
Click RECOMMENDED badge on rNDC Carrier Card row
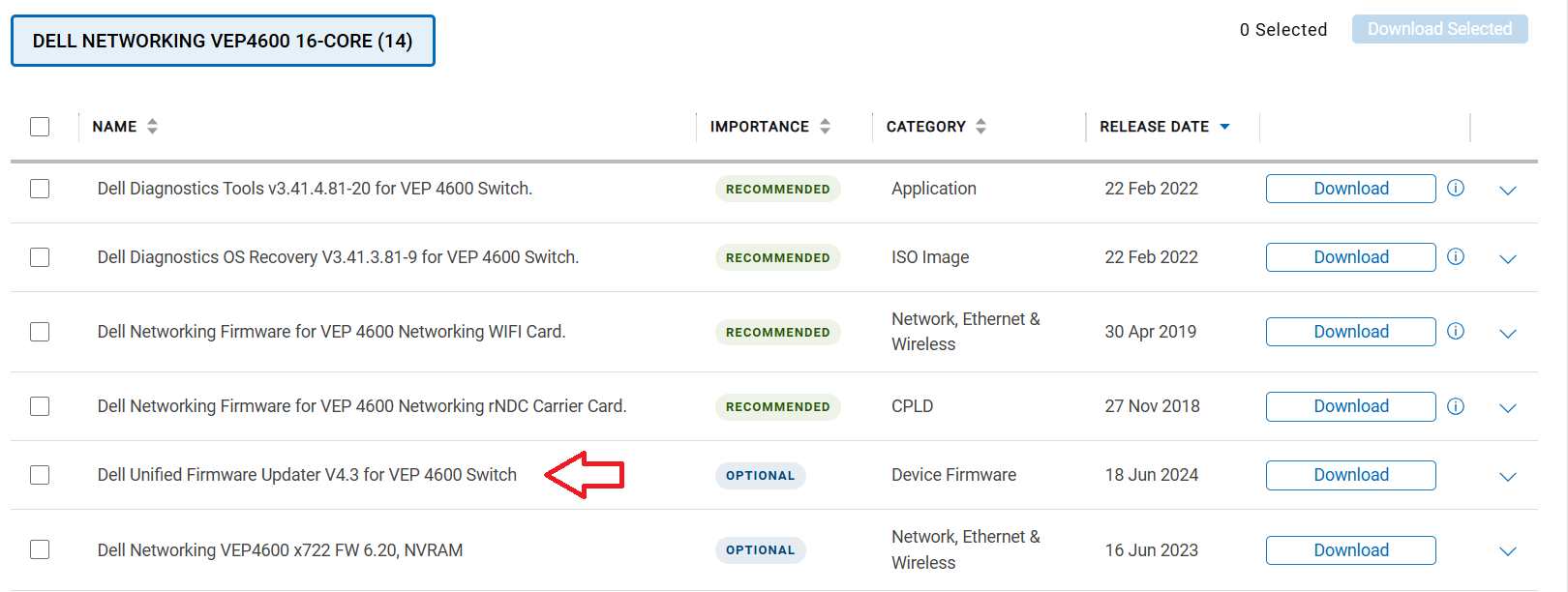point(777,406)
